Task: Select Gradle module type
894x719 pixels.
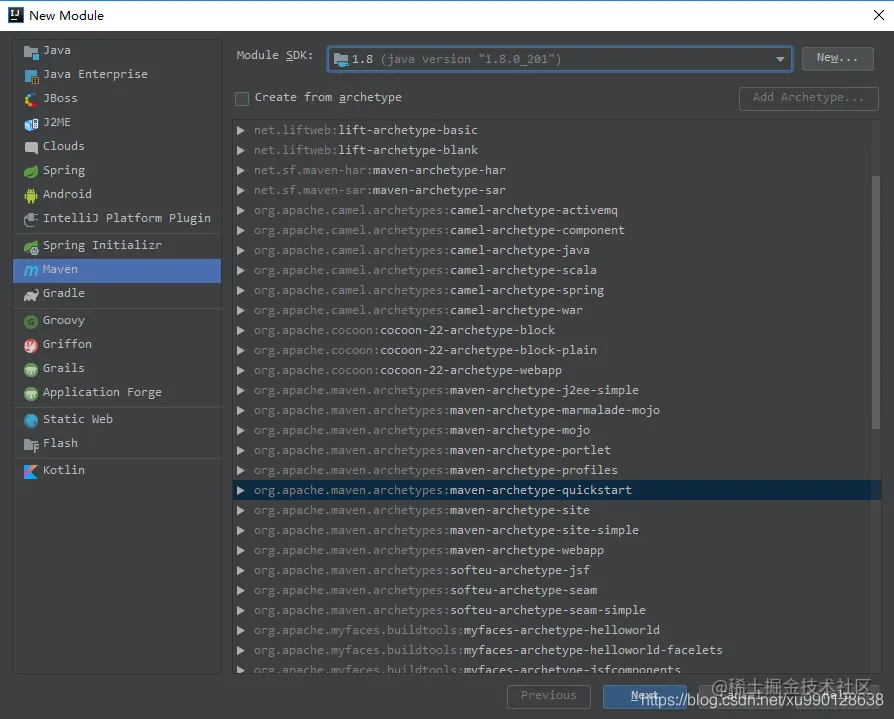Action: (x=117, y=294)
